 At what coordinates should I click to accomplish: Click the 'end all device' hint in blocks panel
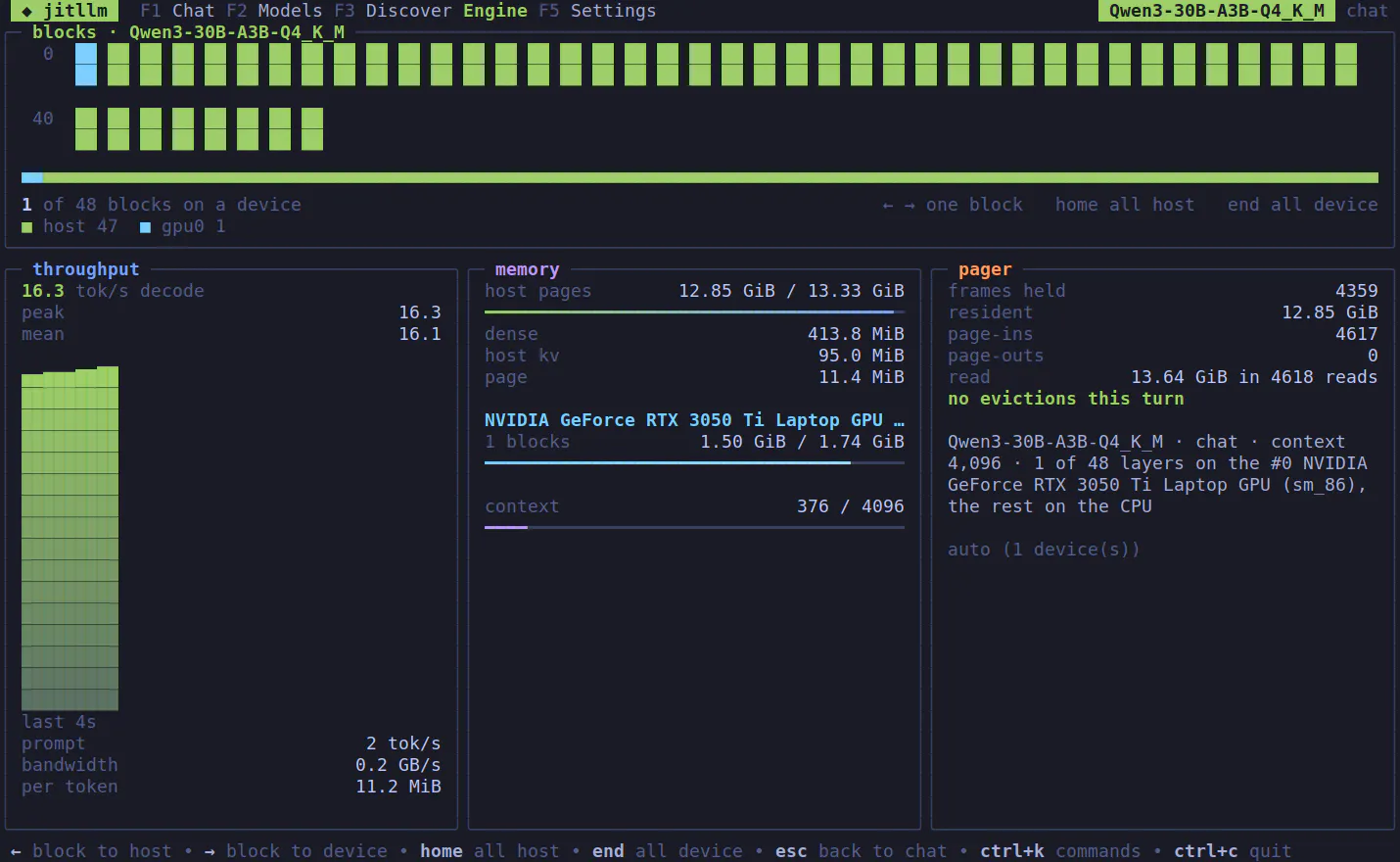pyautogui.click(x=1303, y=205)
